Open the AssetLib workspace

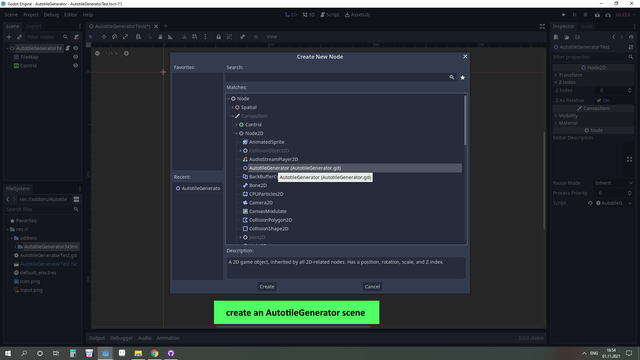coord(357,15)
